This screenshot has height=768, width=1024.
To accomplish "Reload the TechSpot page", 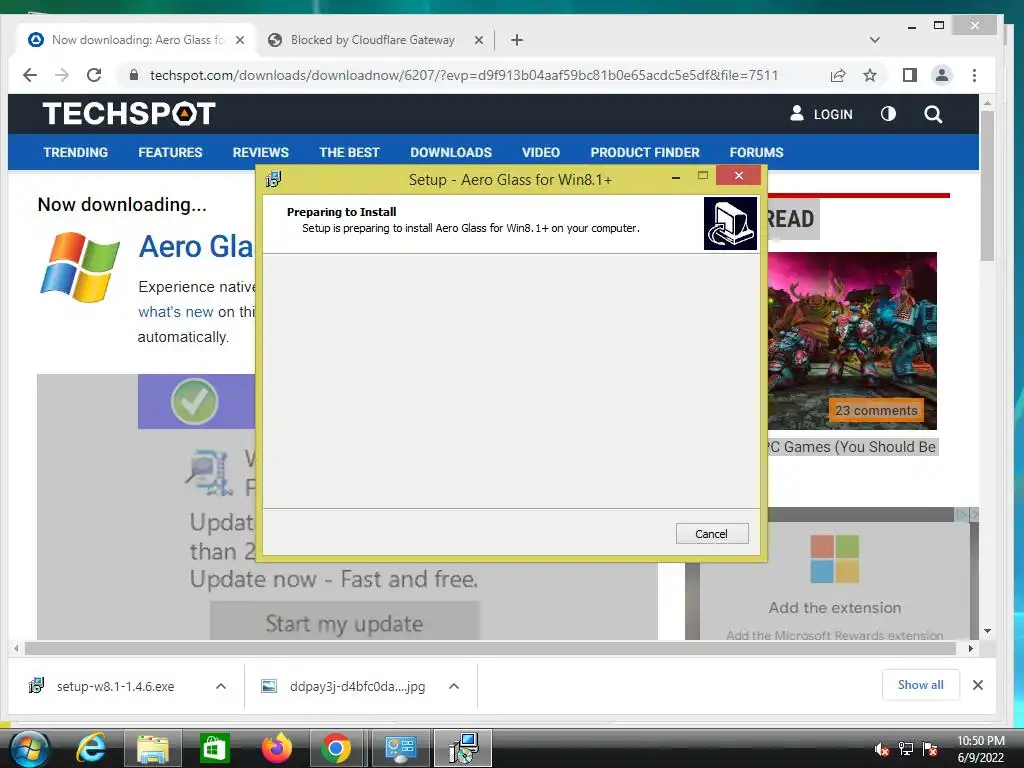I will [94, 75].
